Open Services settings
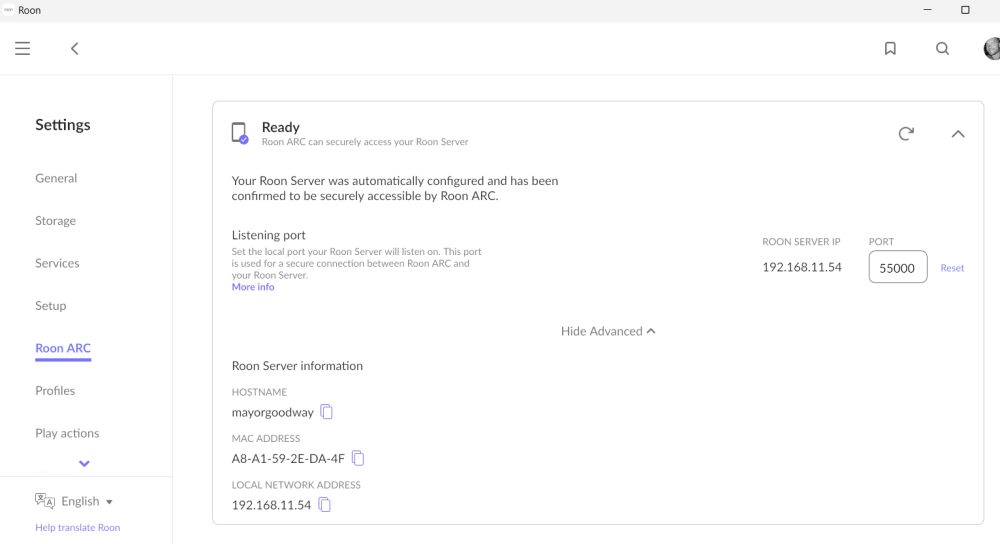The height and width of the screenshot is (544, 1000). tap(57, 263)
